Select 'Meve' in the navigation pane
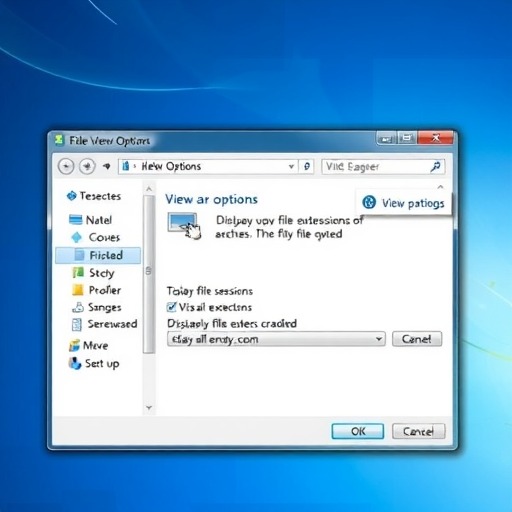 pos(95,345)
